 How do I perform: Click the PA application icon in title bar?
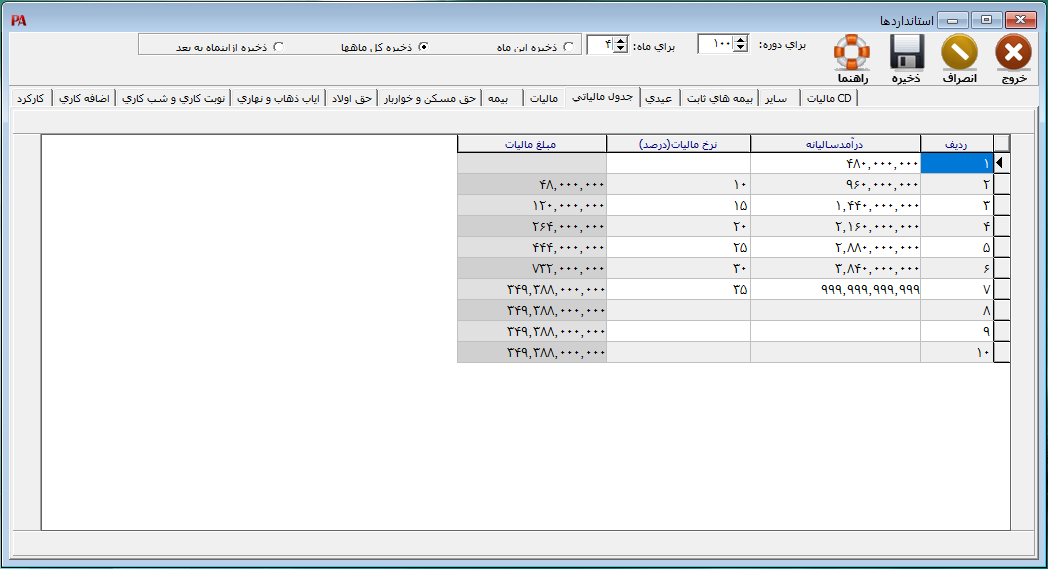coord(18,19)
